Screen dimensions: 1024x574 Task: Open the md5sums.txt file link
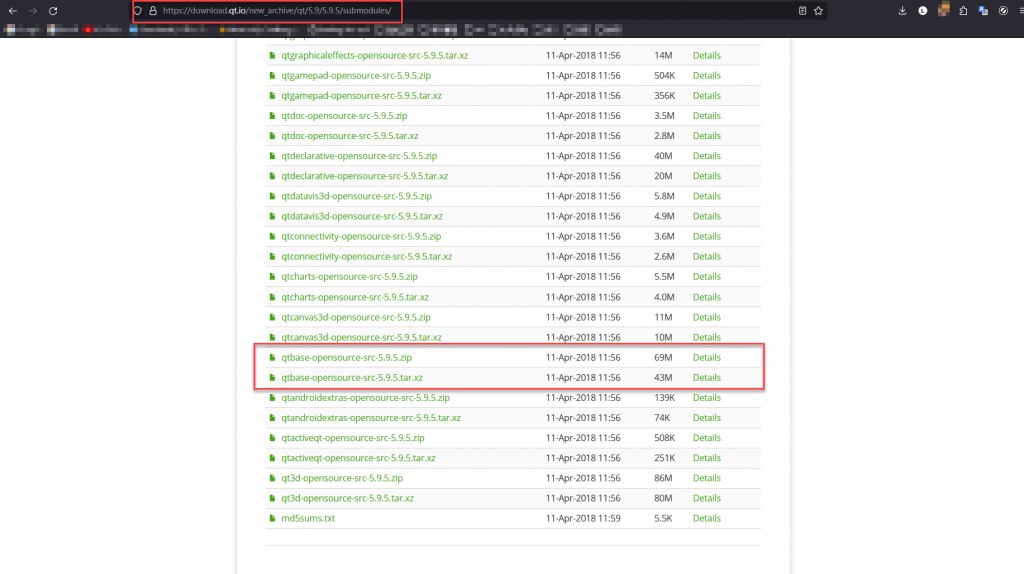(x=308, y=518)
